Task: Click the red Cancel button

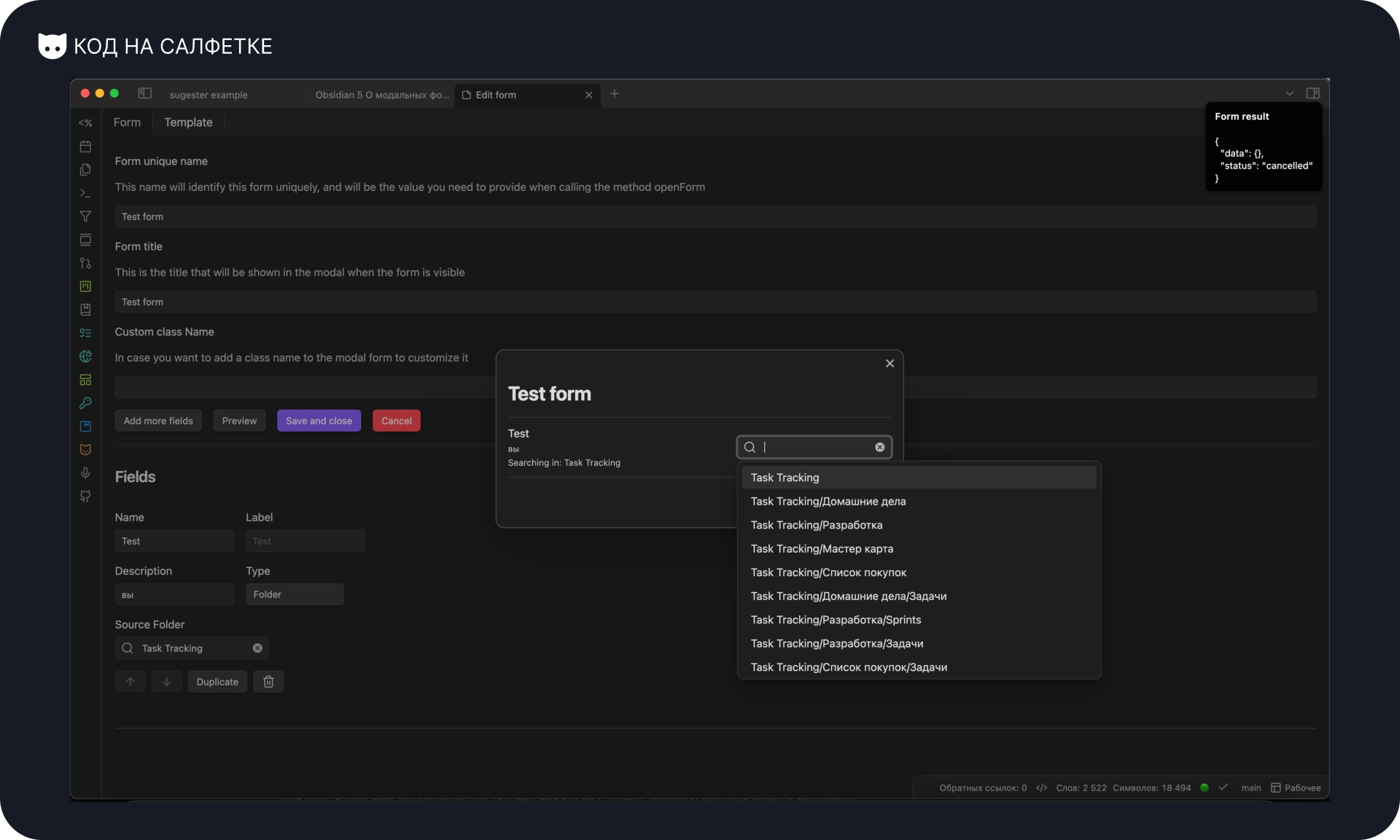Action: 397,421
